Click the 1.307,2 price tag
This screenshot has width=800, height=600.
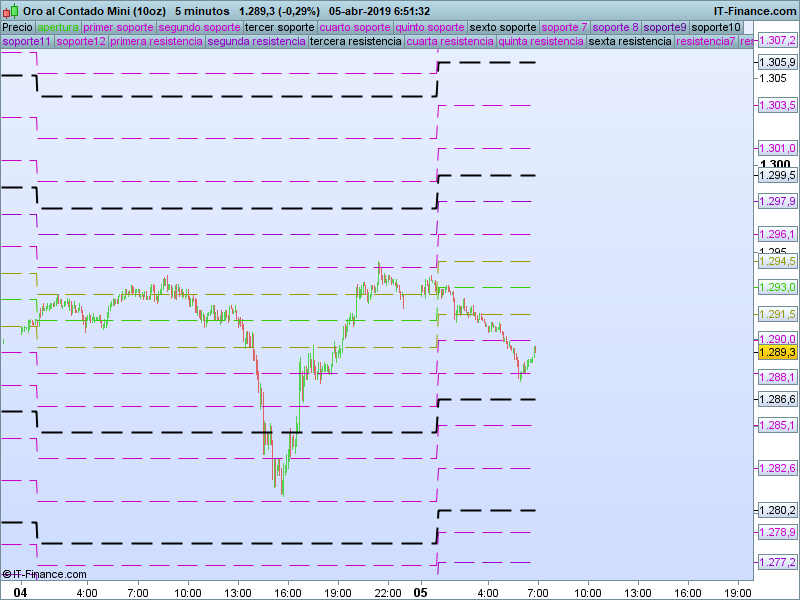coord(777,40)
